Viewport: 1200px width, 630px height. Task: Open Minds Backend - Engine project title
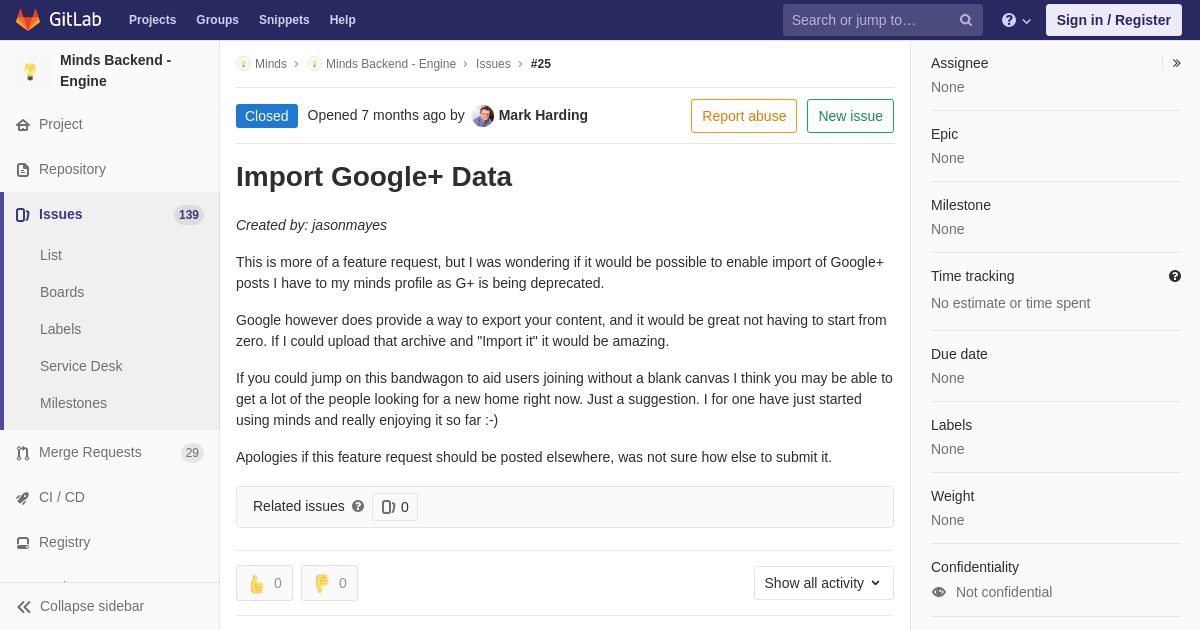[x=115, y=70]
